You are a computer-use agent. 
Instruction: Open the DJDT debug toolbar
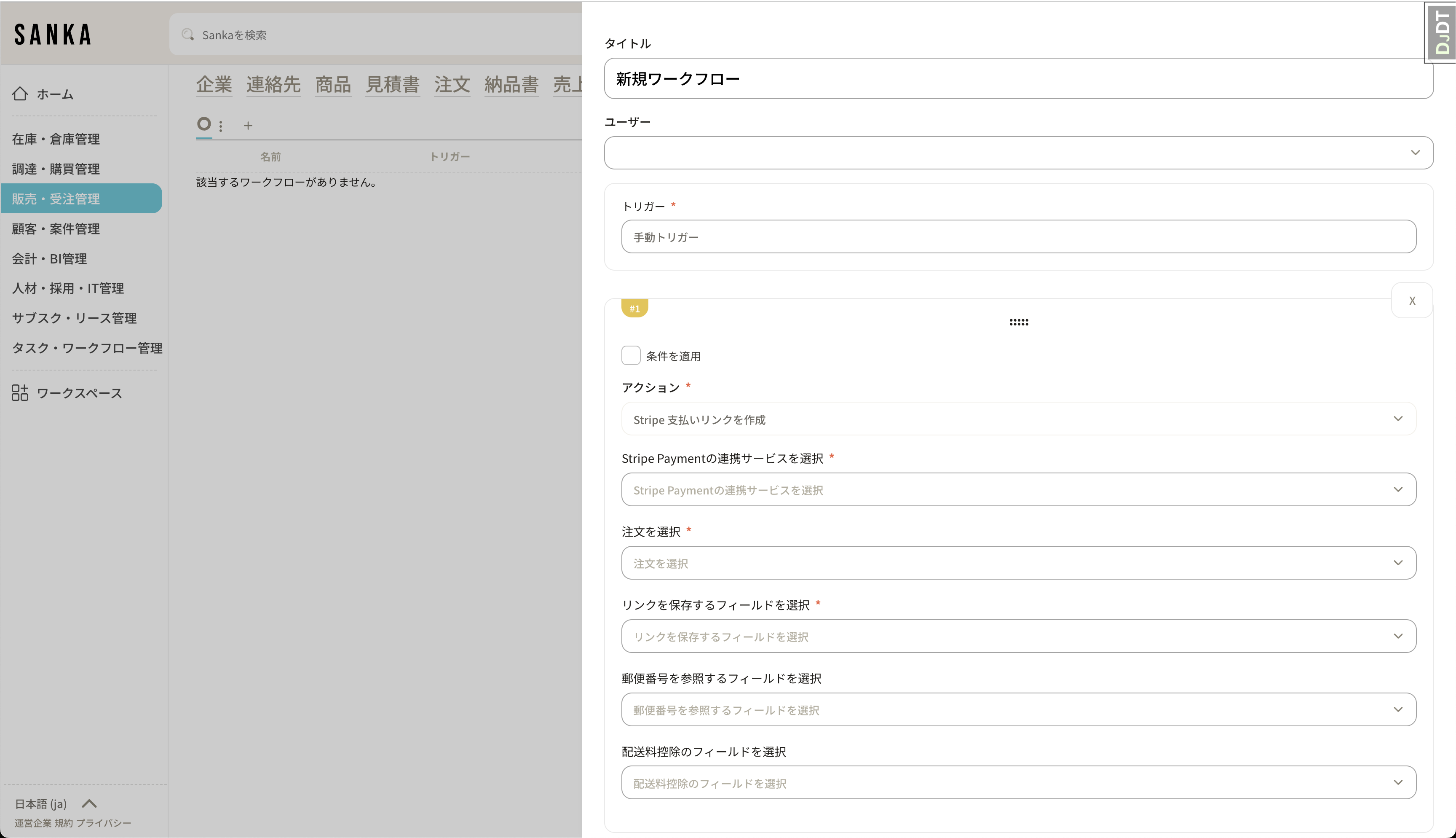pos(1442,32)
